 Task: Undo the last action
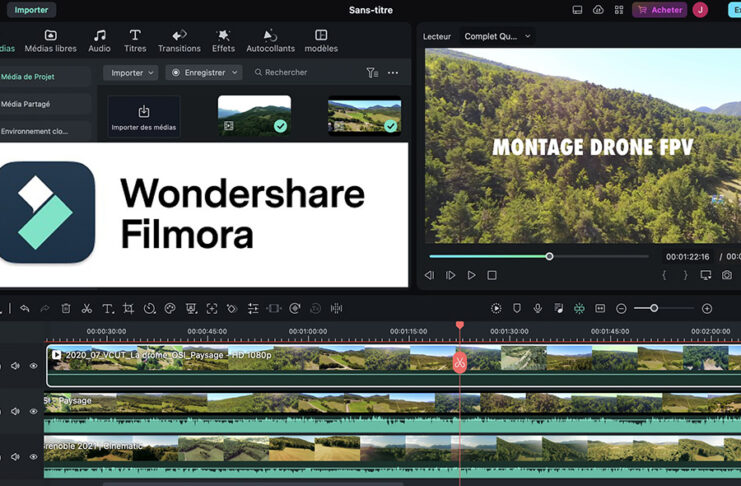tap(25, 309)
